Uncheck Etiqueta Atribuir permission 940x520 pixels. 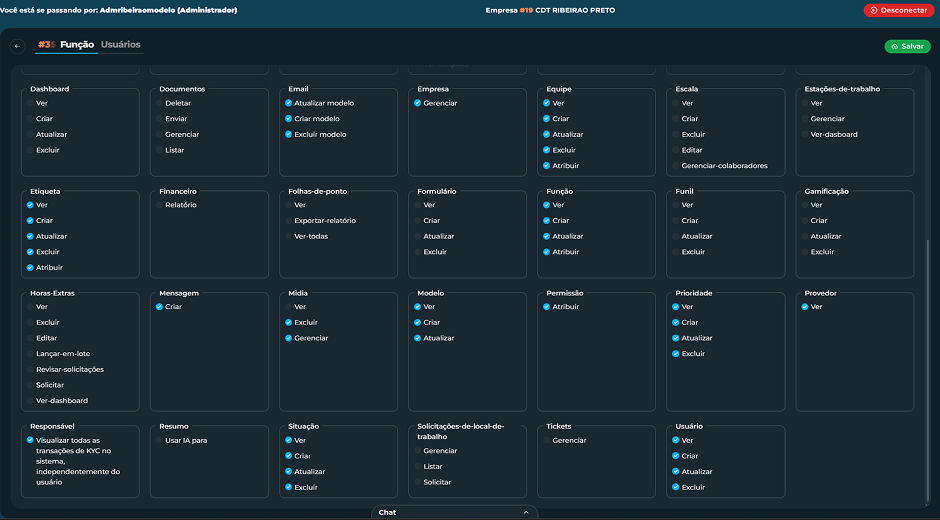[x=30, y=267]
